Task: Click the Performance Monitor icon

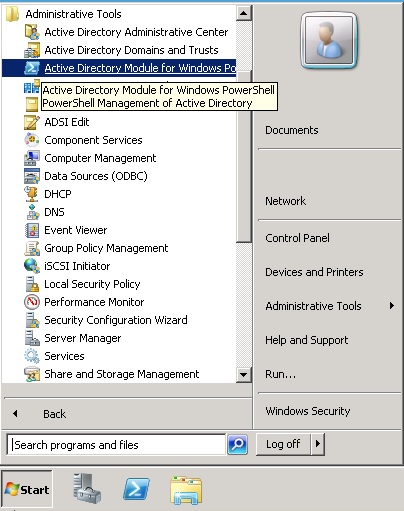Action: pyautogui.click(x=32, y=302)
